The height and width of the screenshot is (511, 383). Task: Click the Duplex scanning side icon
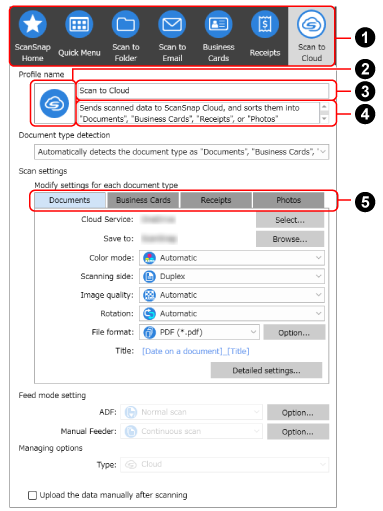click(149, 276)
